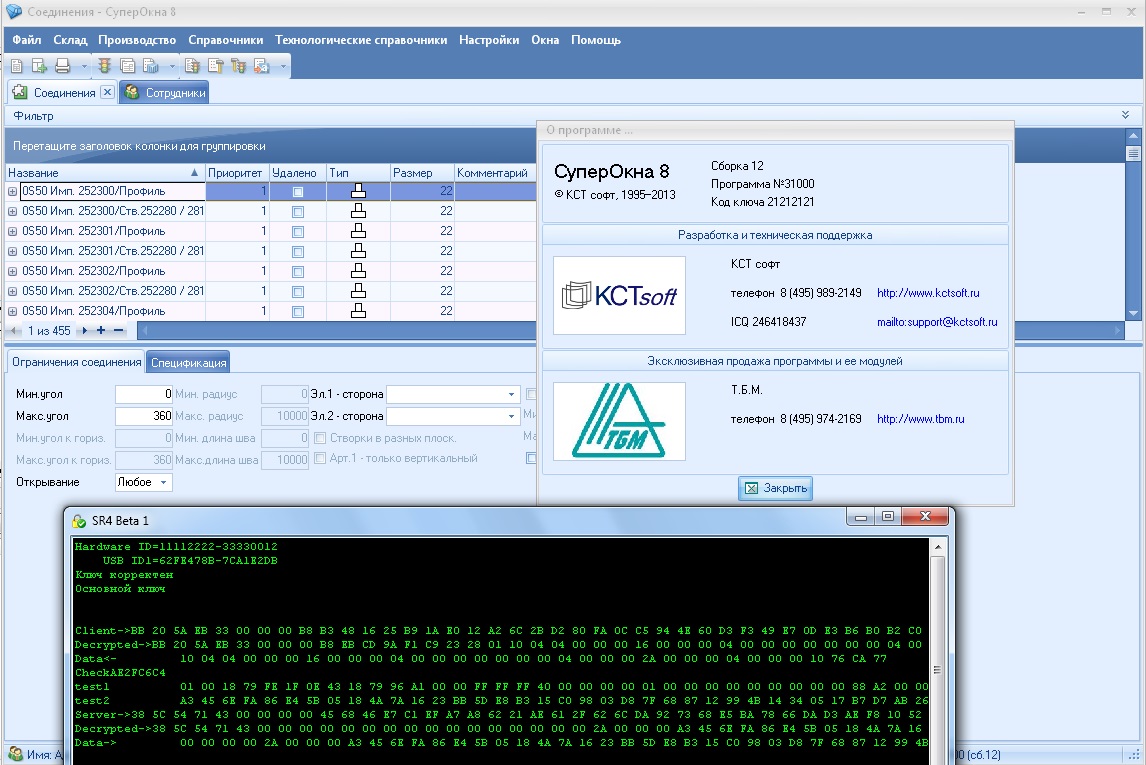The image size is (1146, 765).
Task: Expand the OS50 Имп. 252300/Профиль row
Action: click(12, 191)
